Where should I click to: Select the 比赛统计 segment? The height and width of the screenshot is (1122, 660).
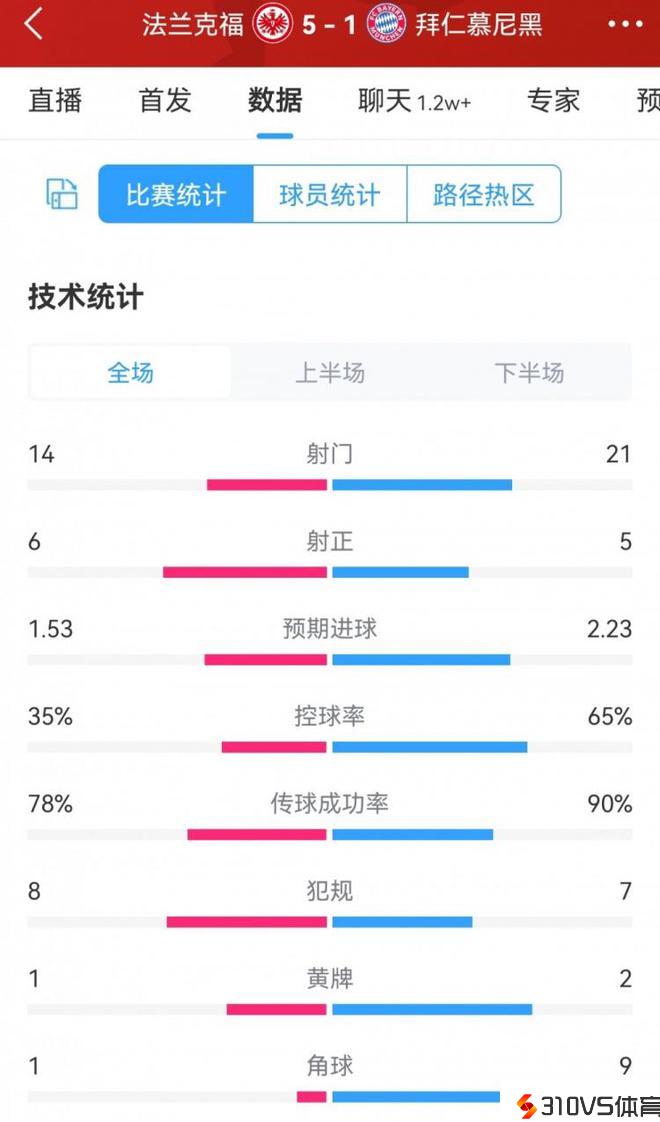pos(176,194)
